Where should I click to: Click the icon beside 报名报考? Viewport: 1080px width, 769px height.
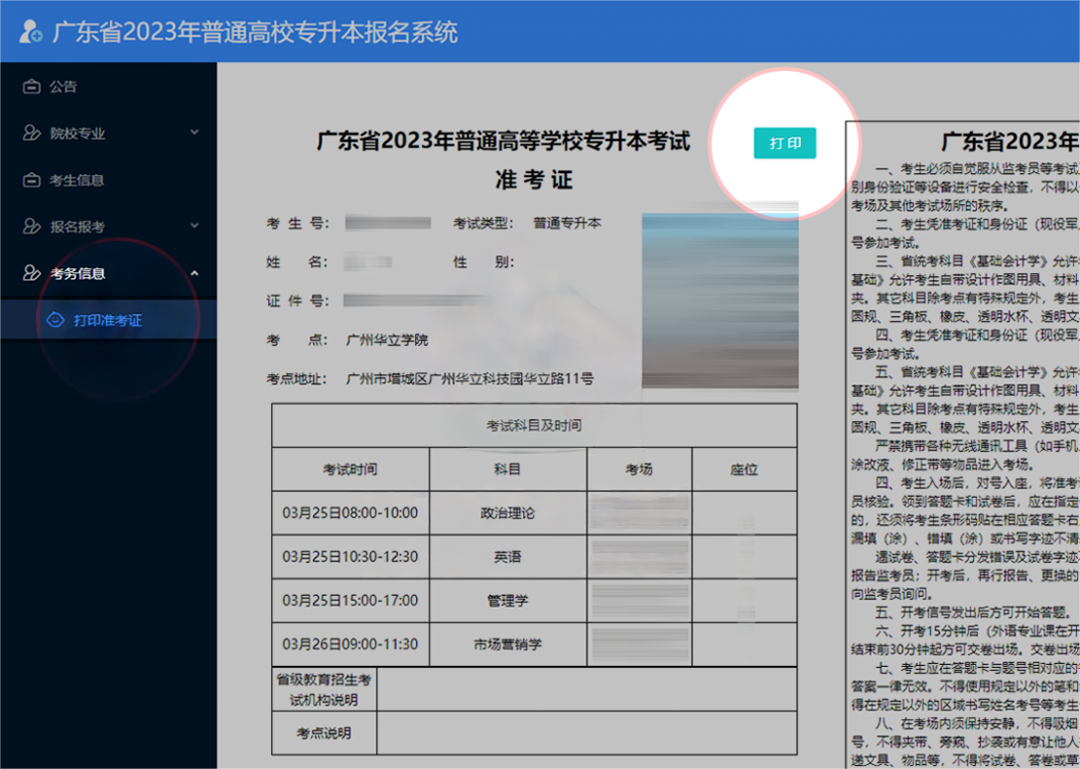click(x=31, y=227)
